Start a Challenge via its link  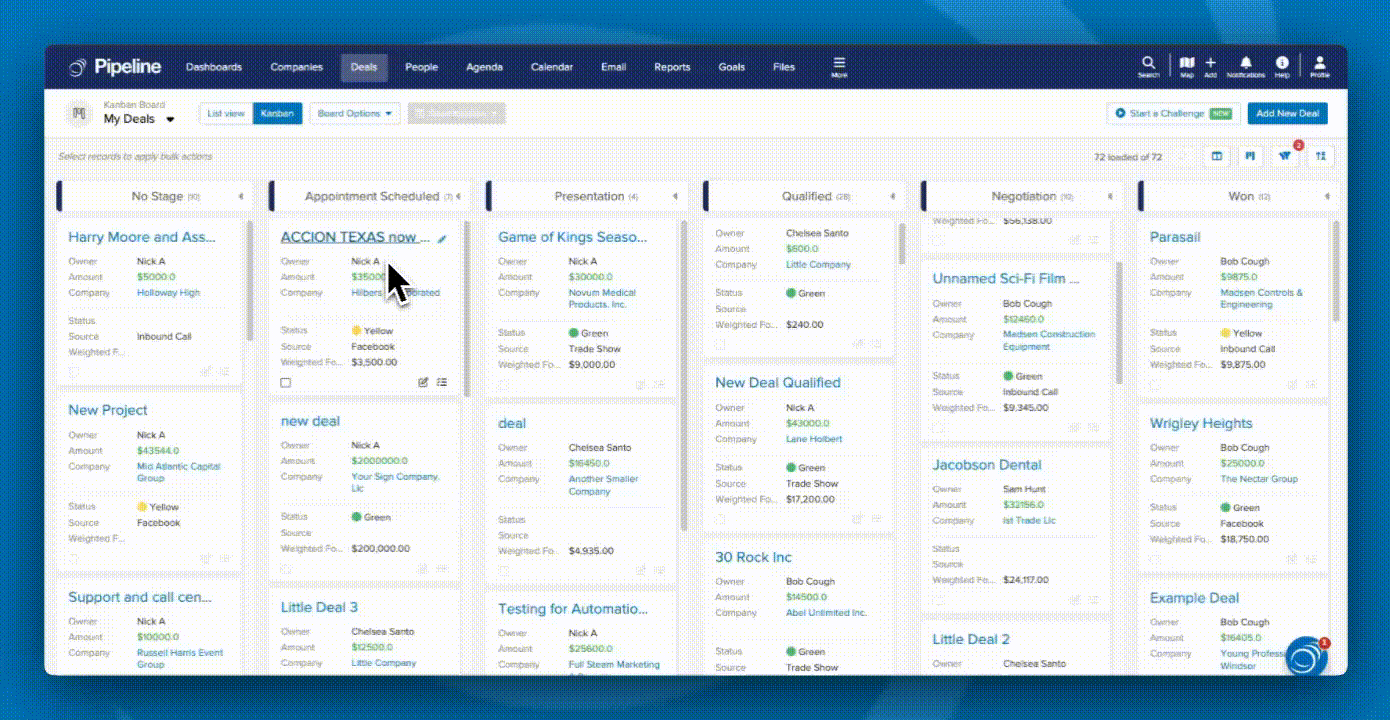pyautogui.click(x=1171, y=113)
